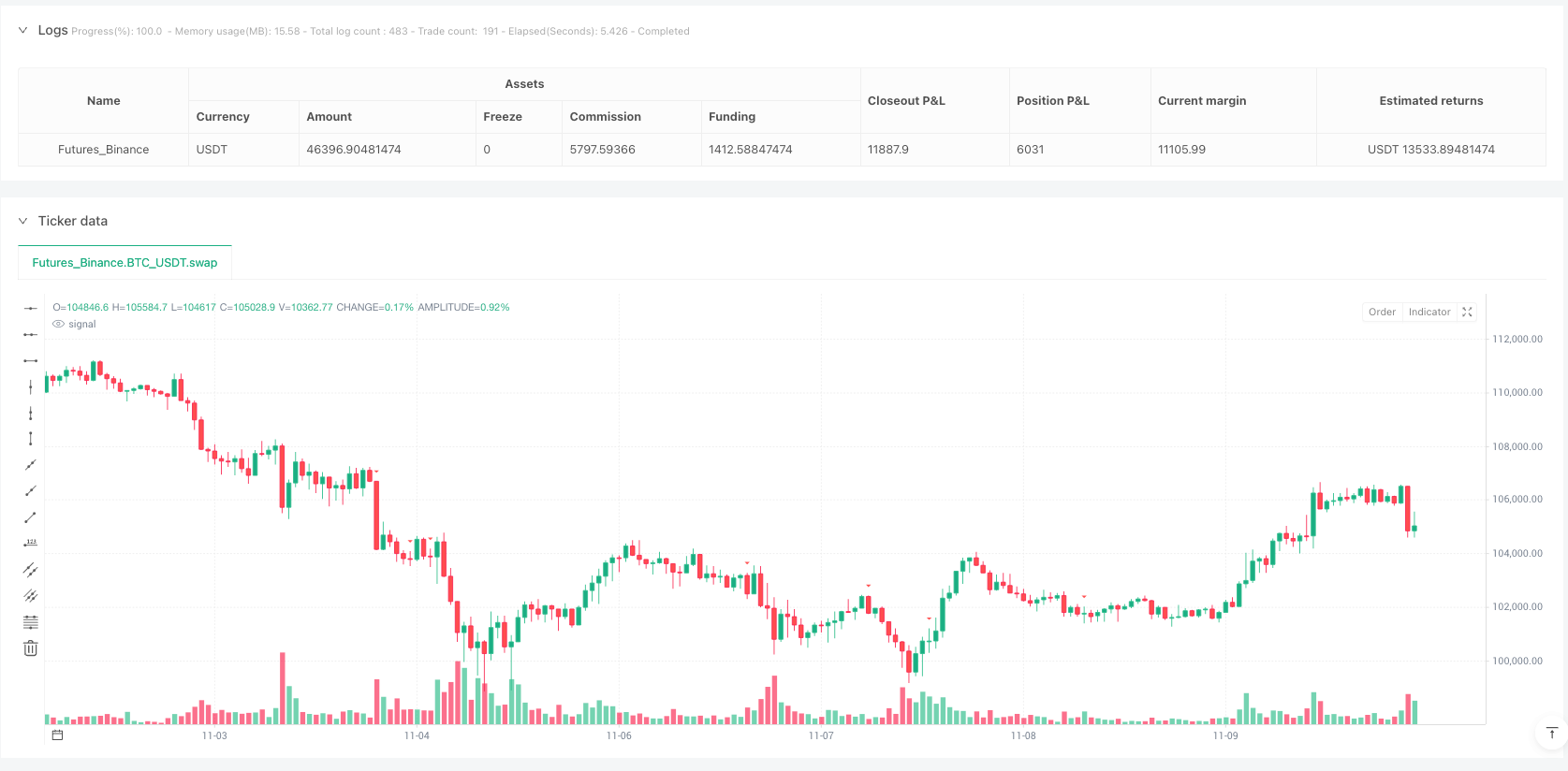Select the vertical segment drawing tool

pos(31,439)
